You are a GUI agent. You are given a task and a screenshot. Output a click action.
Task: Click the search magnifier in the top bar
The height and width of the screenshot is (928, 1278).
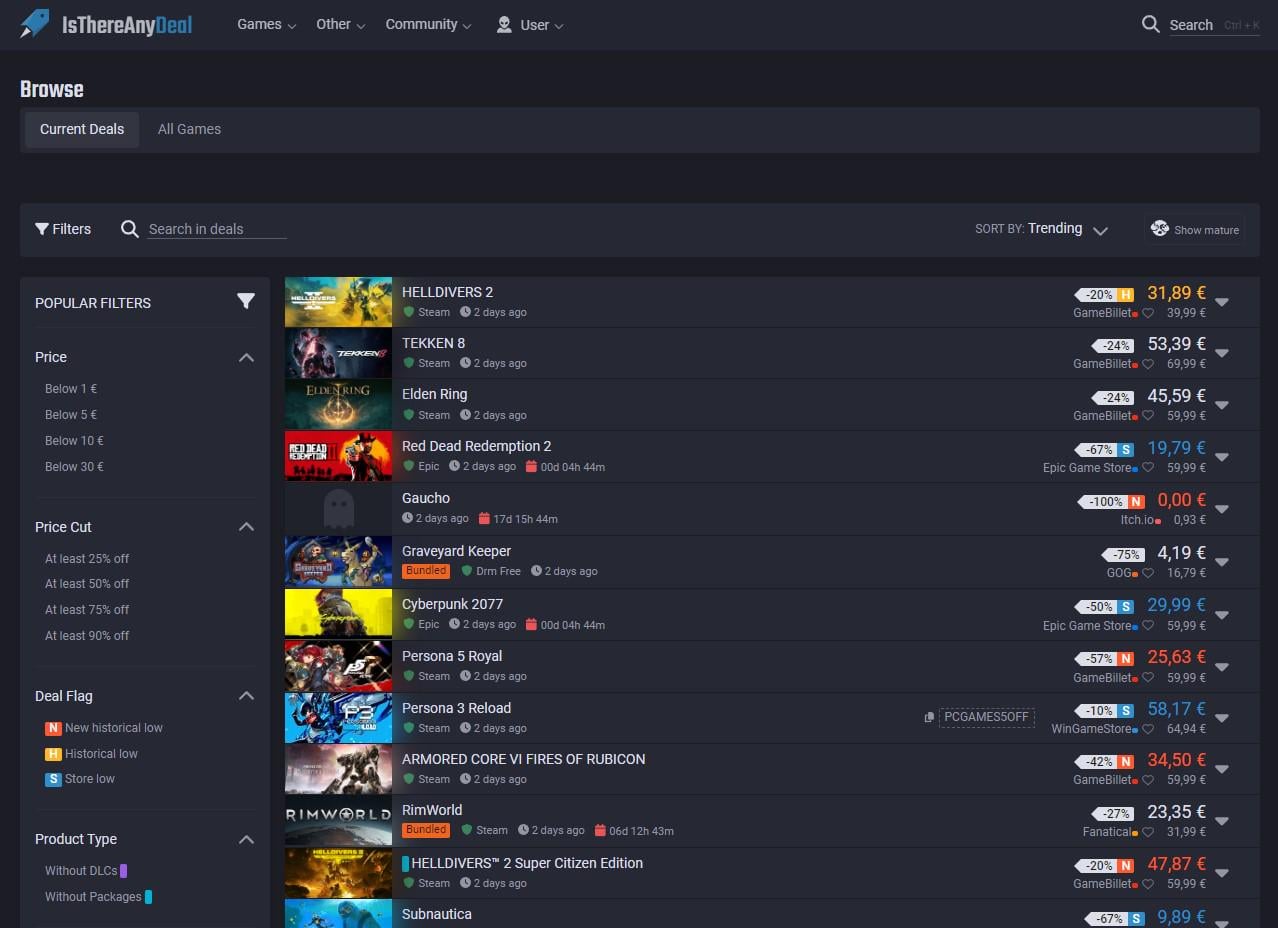1150,24
